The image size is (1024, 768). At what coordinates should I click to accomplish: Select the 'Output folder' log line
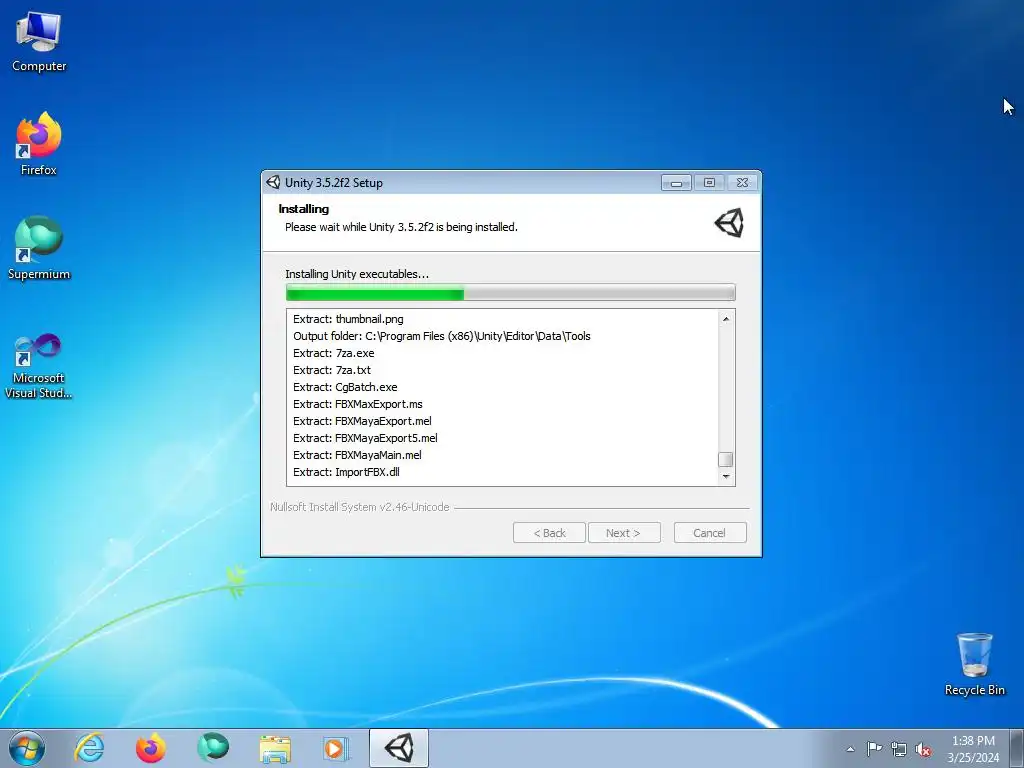[441, 336]
